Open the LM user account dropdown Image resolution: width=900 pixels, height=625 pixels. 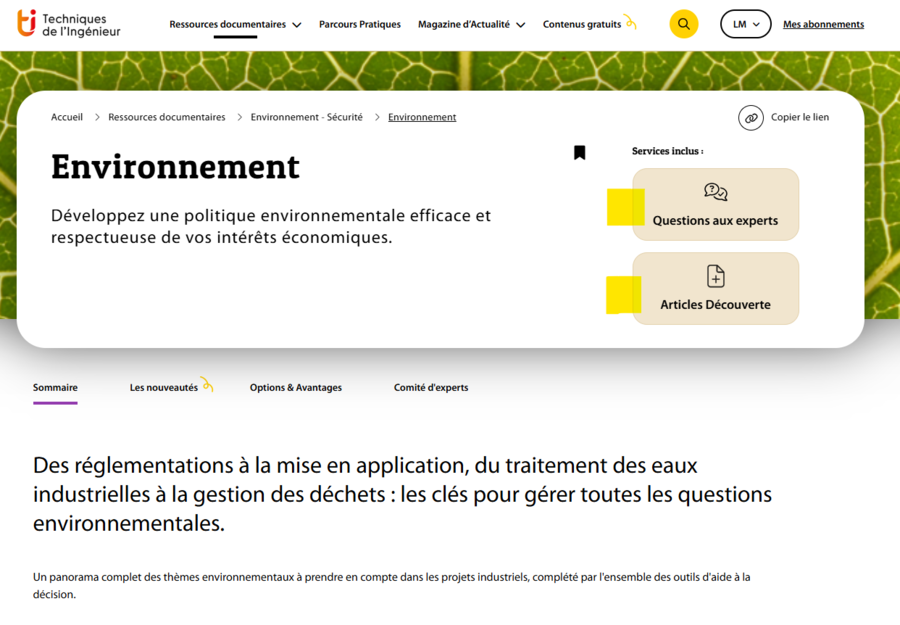745,24
